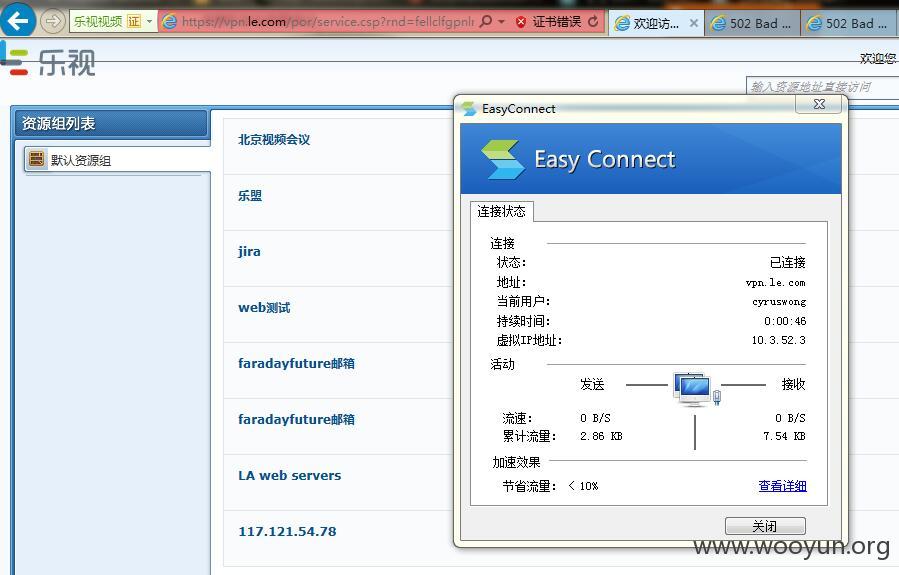Click the browser forward arrow button
The width and height of the screenshot is (899, 575).
[53, 21]
